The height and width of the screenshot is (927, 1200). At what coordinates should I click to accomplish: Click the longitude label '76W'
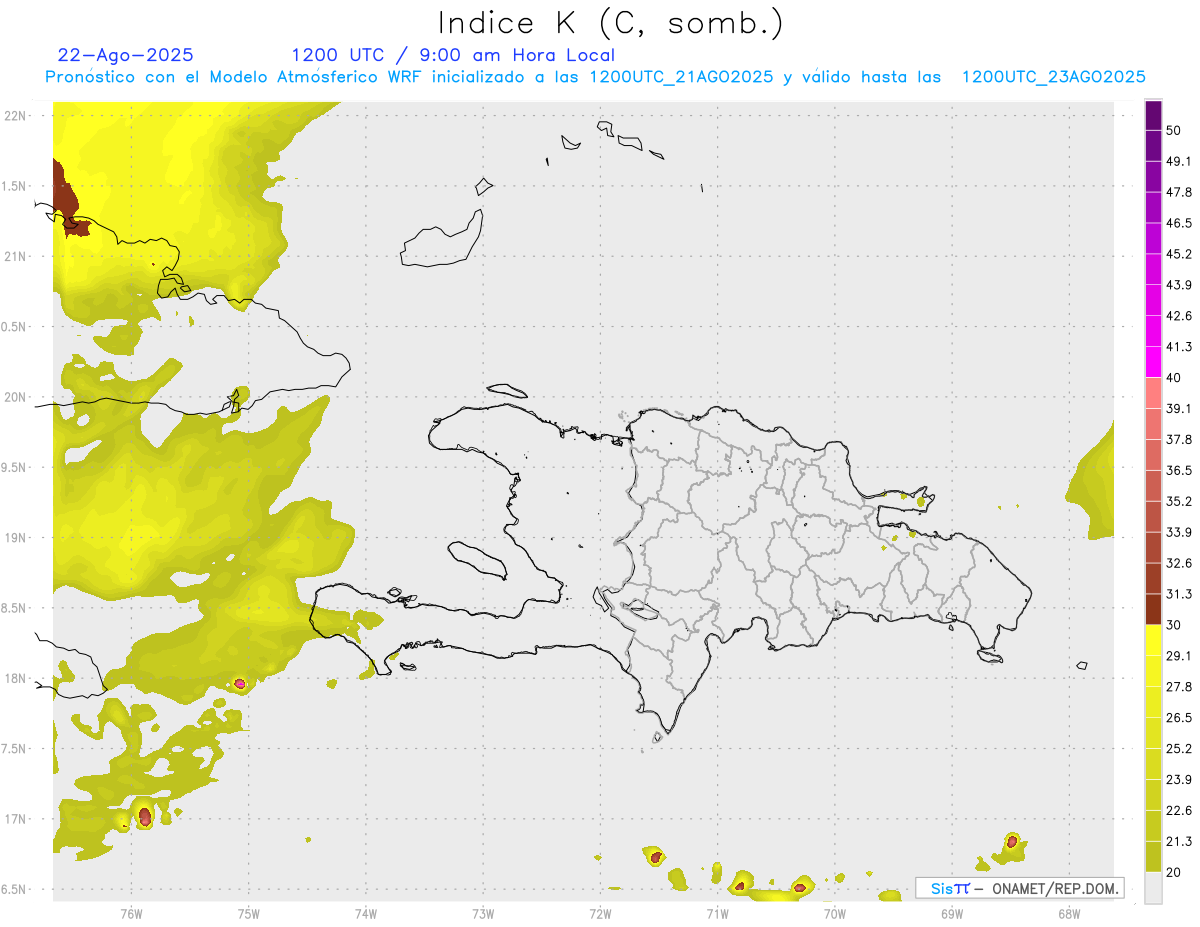[x=131, y=914]
